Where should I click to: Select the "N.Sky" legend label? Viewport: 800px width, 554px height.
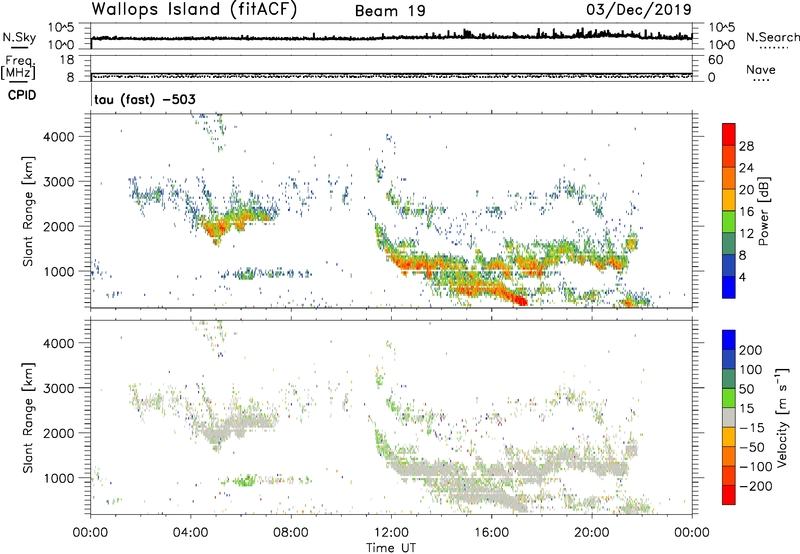pos(19,37)
